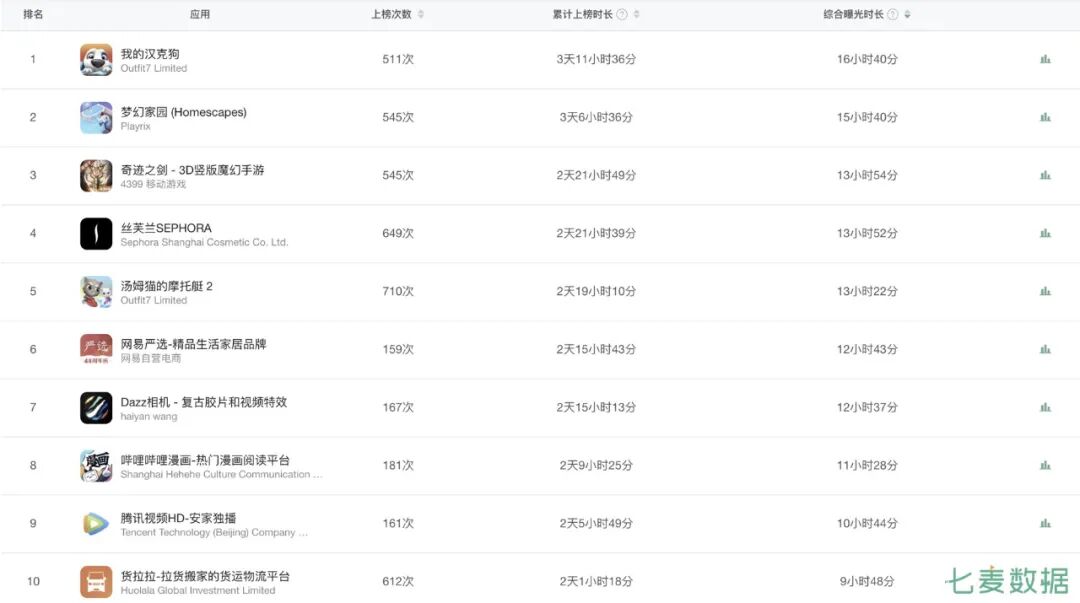Viewport: 1080px width, 603px height.
Task: Show help for 累计上榜时长 column
Action: 622,14
